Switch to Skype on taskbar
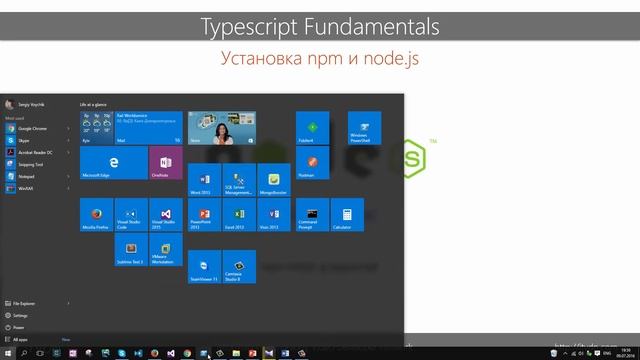This screenshot has width=640, height=360. [x=122, y=353]
